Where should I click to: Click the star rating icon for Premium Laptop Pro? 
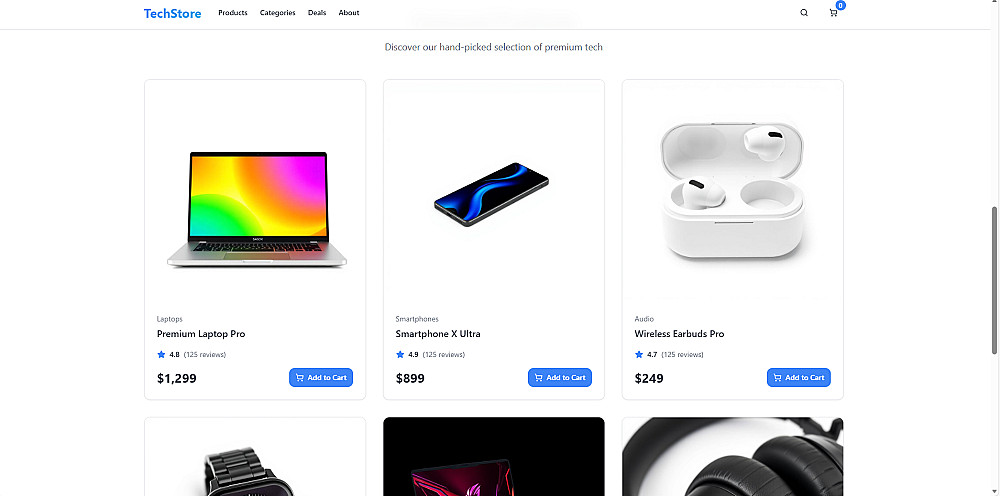[x=161, y=354]
